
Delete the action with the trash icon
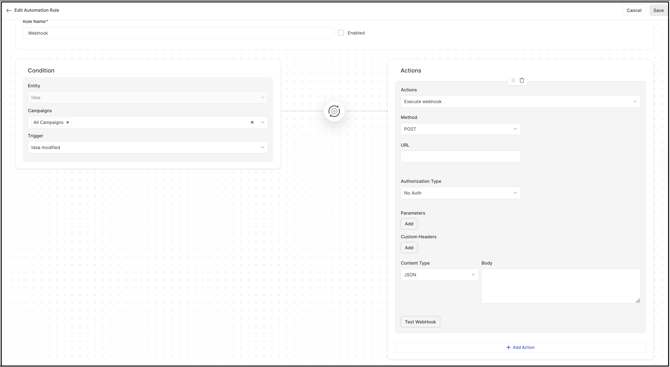point(522,80)
